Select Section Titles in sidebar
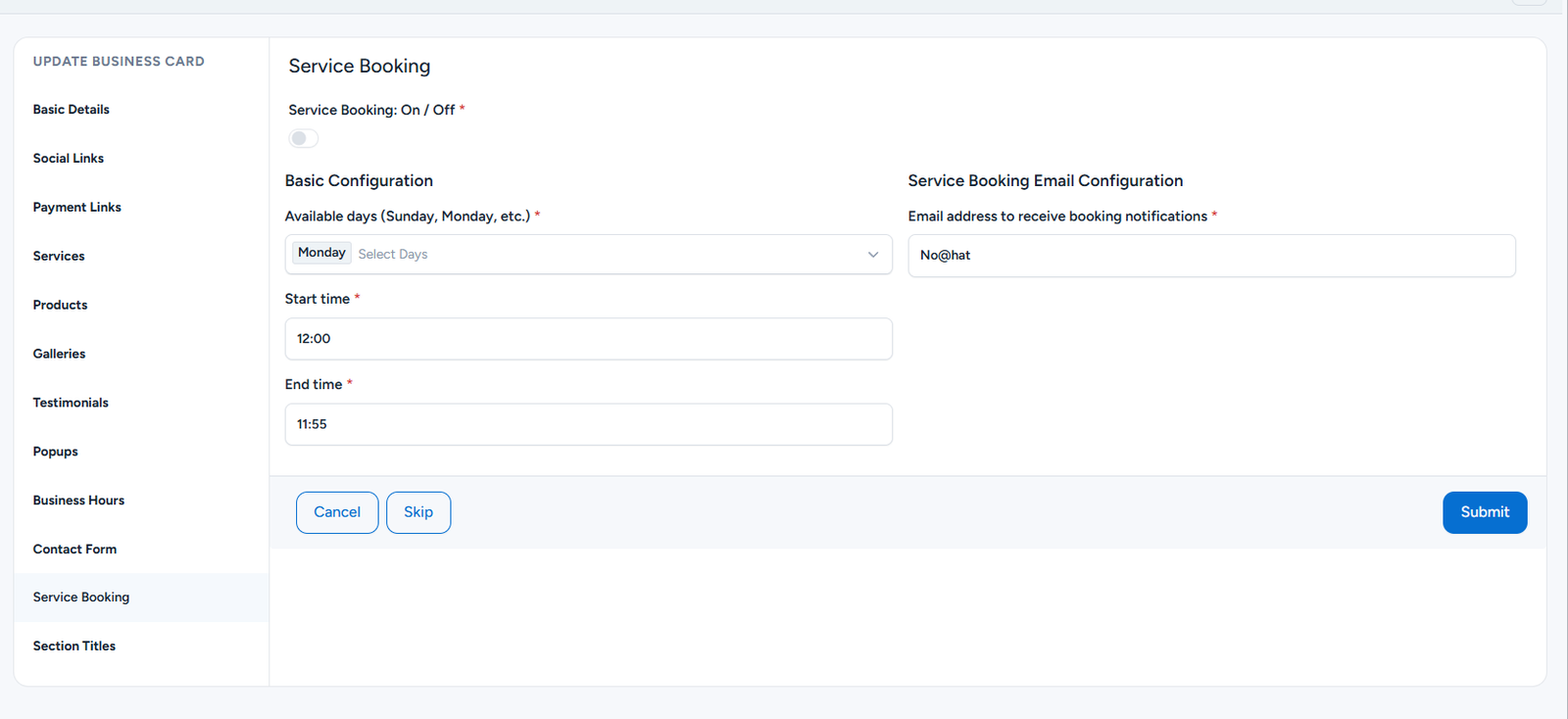This screenshot has width=1568, height=719. pyautogui.click(x=74, y=647)
